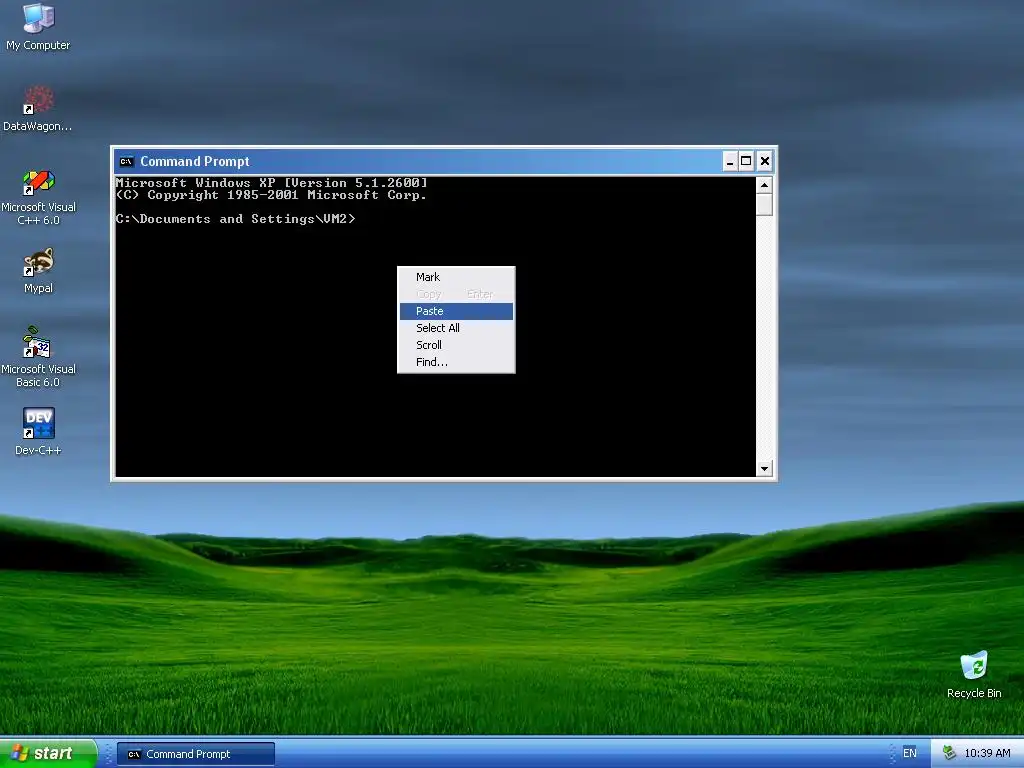Click the disabled Copy menu entry
The height and width of the screenshot is (768, 1024).
click(456, 294)
